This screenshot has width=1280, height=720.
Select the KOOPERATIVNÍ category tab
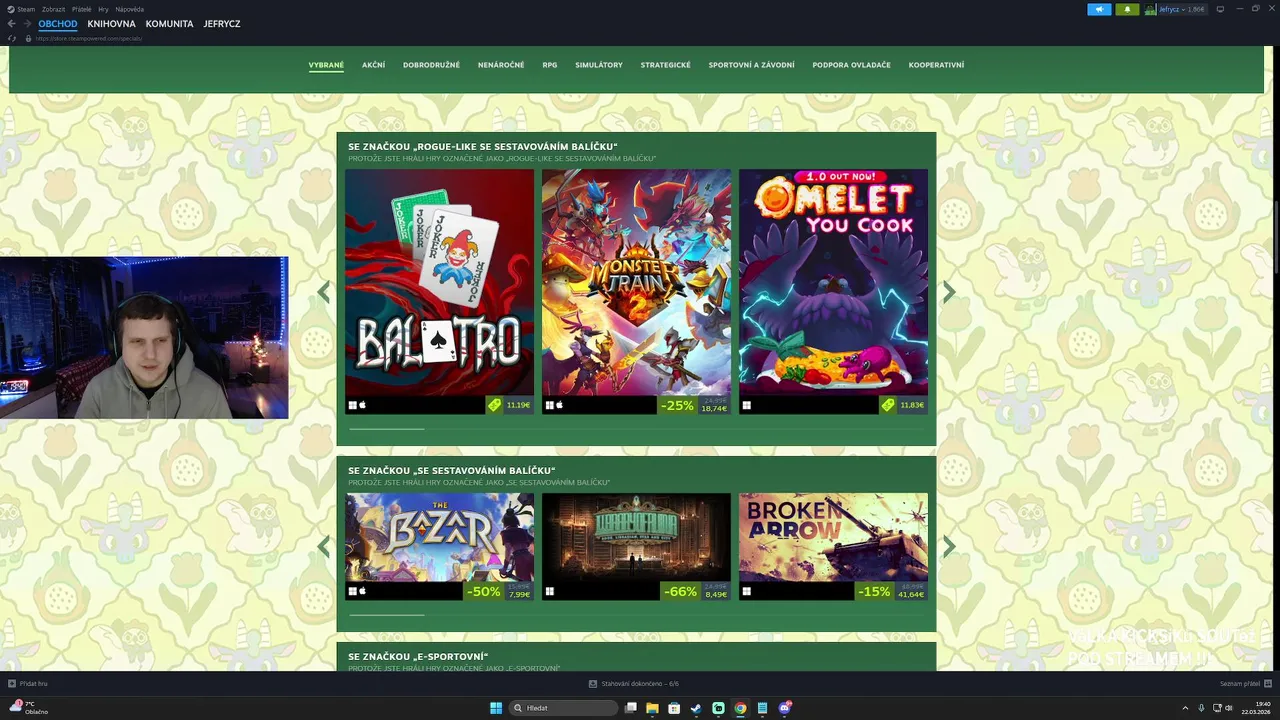coord(936,65)
